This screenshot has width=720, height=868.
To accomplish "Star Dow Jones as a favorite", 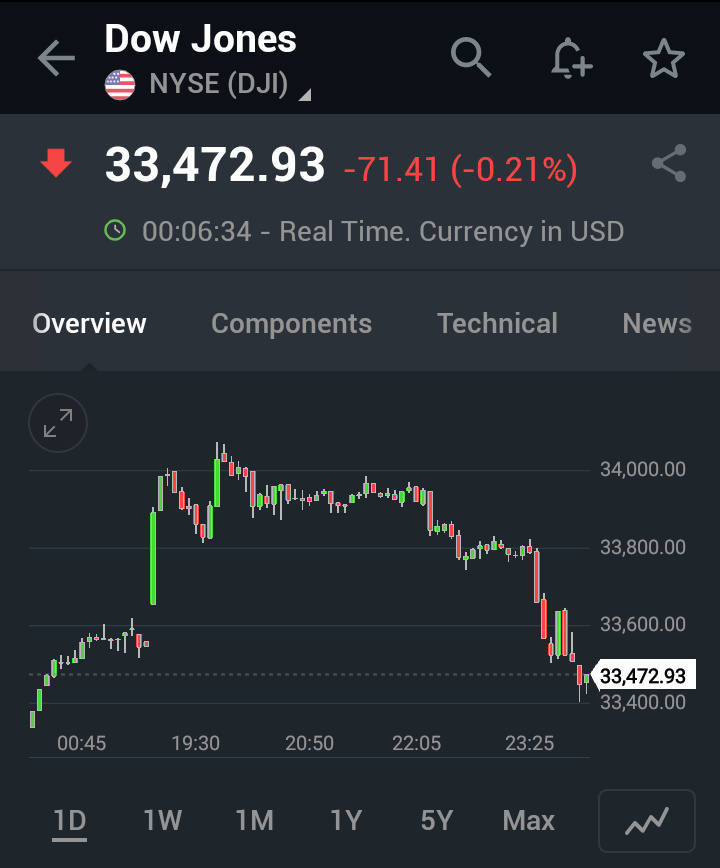I will [x=663, y=59].
